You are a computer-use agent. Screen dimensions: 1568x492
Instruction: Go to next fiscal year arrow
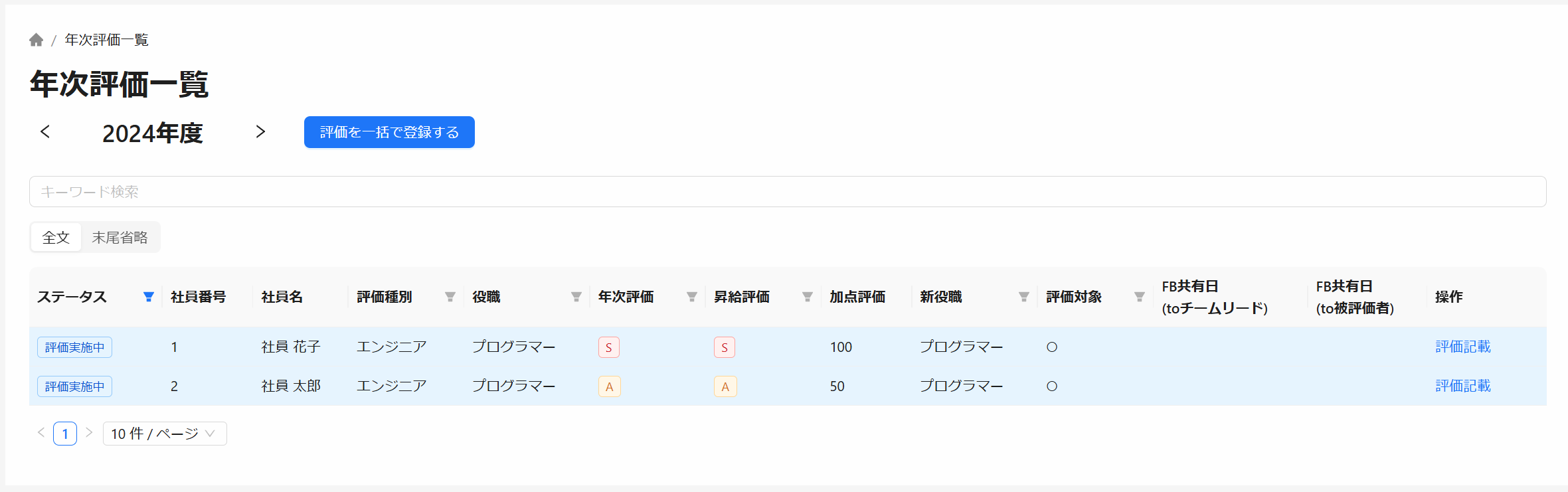260,132
